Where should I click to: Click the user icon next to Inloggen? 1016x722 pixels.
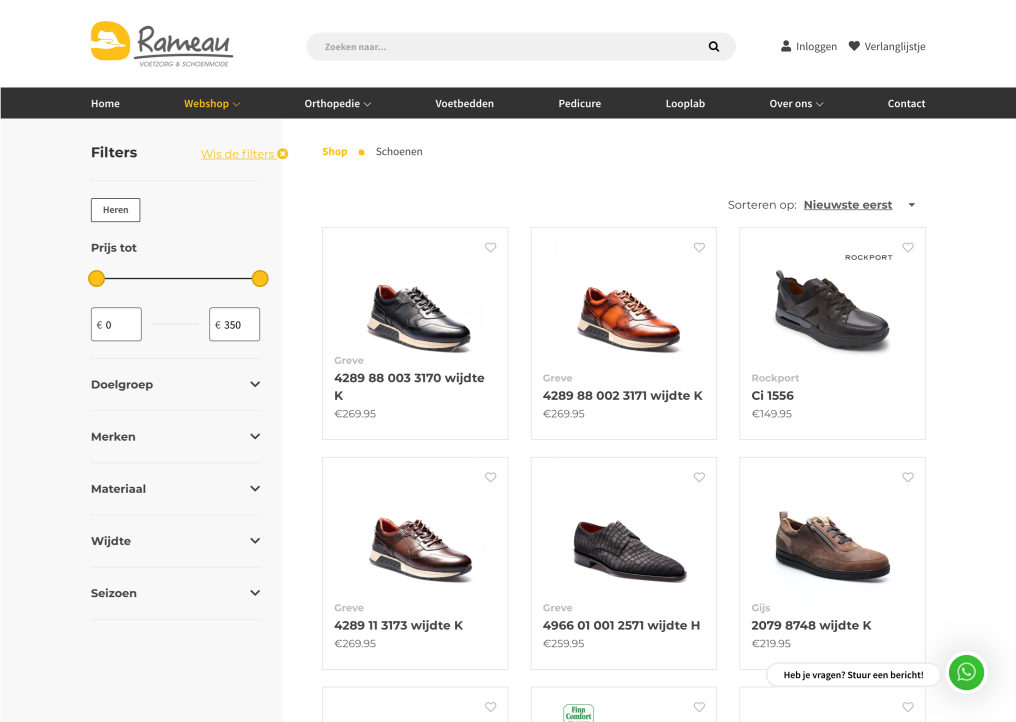tap(786, 46)
